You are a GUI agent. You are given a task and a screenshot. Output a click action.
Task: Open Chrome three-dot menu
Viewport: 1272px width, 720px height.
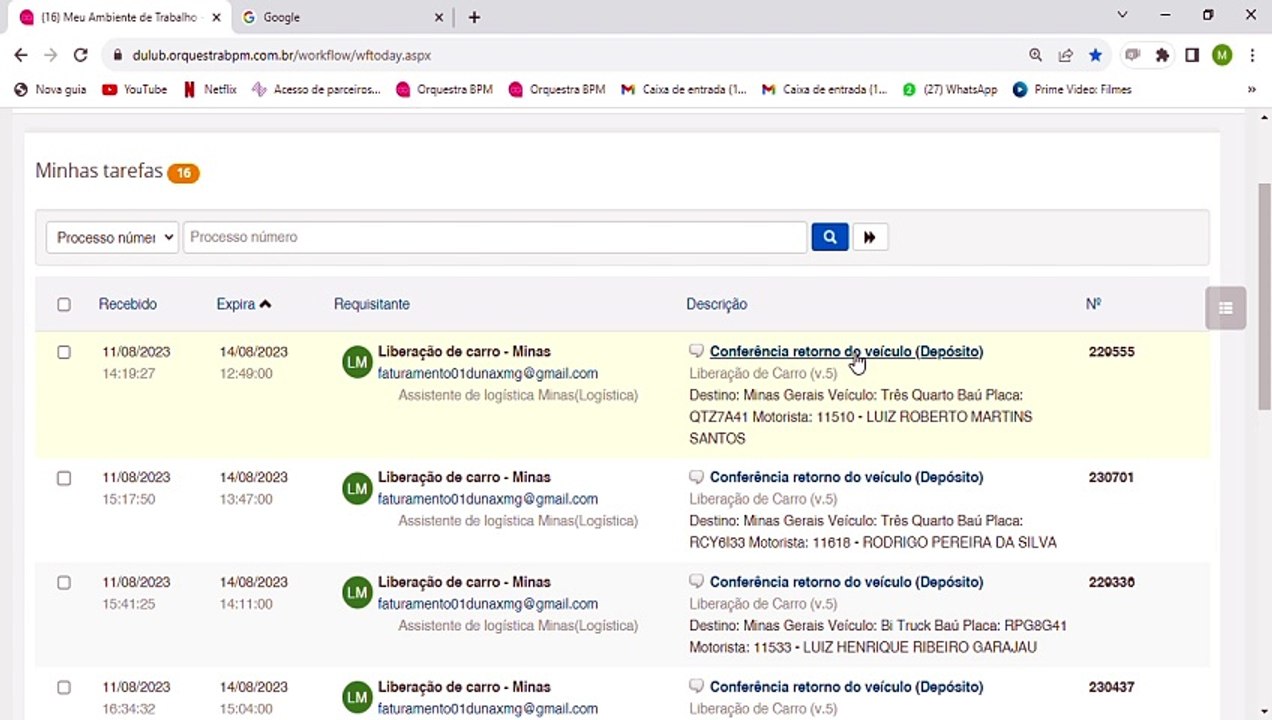(1252, 55)
